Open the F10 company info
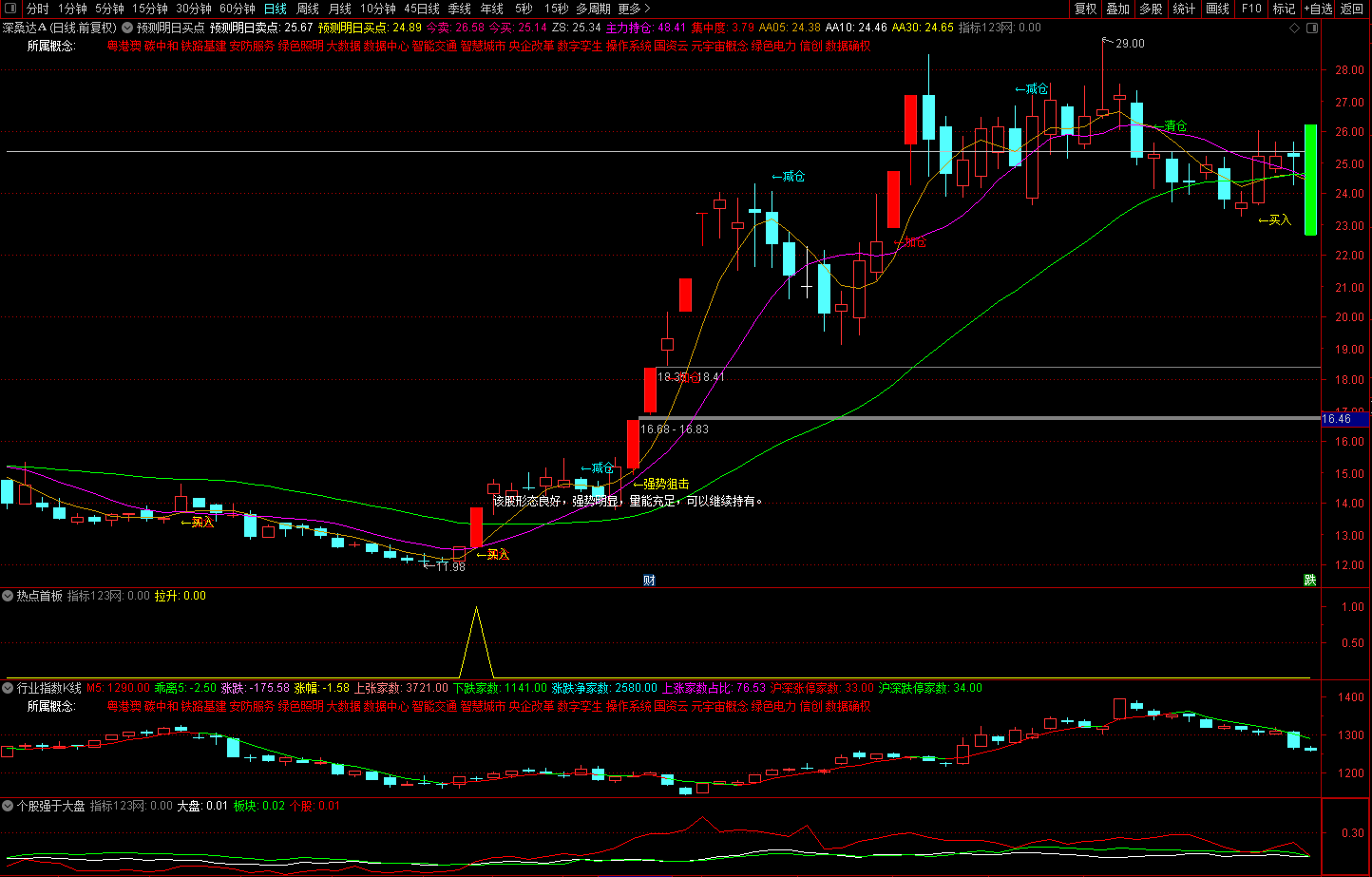 (x=1251, y=9)
